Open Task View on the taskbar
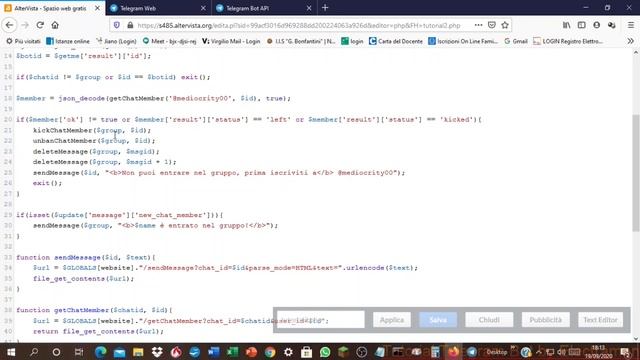 click(x=79, y=352)
